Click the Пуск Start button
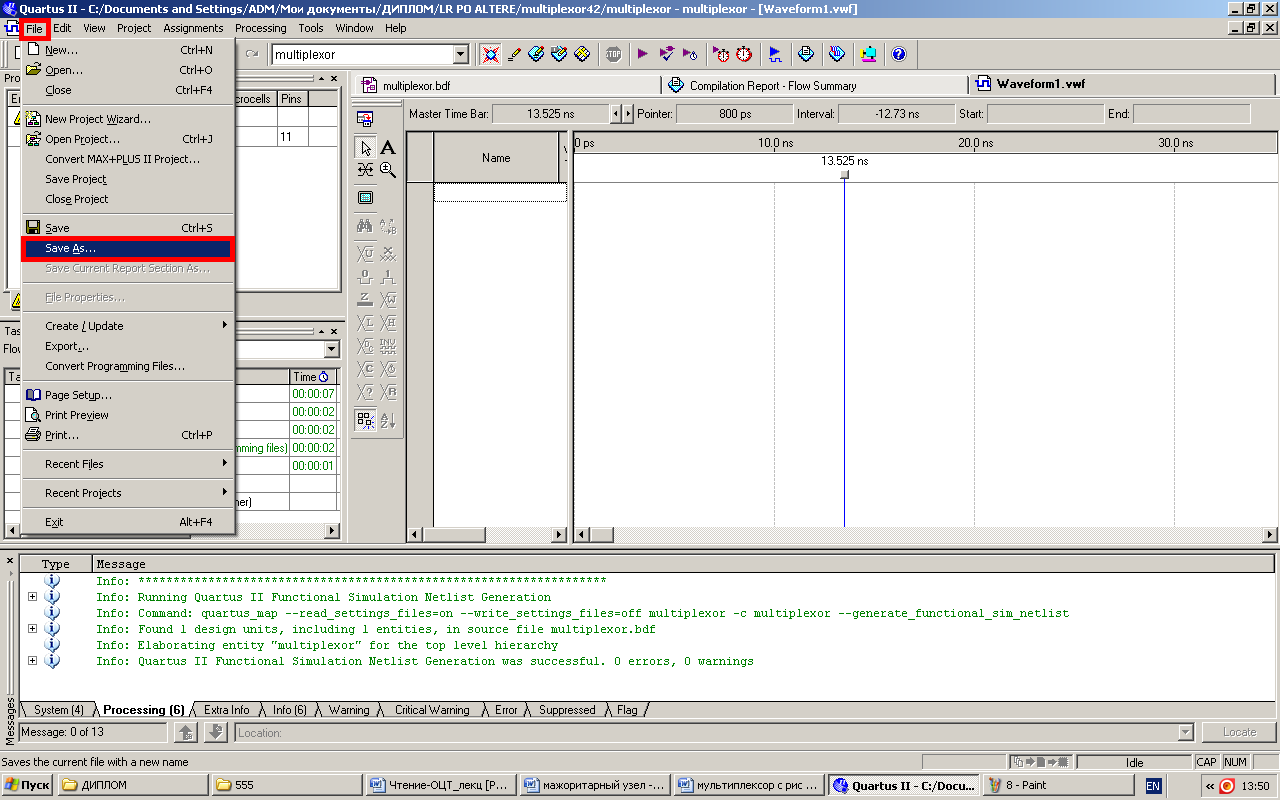The width and height of the screenshot is (1280, 800). click(27, 785)
